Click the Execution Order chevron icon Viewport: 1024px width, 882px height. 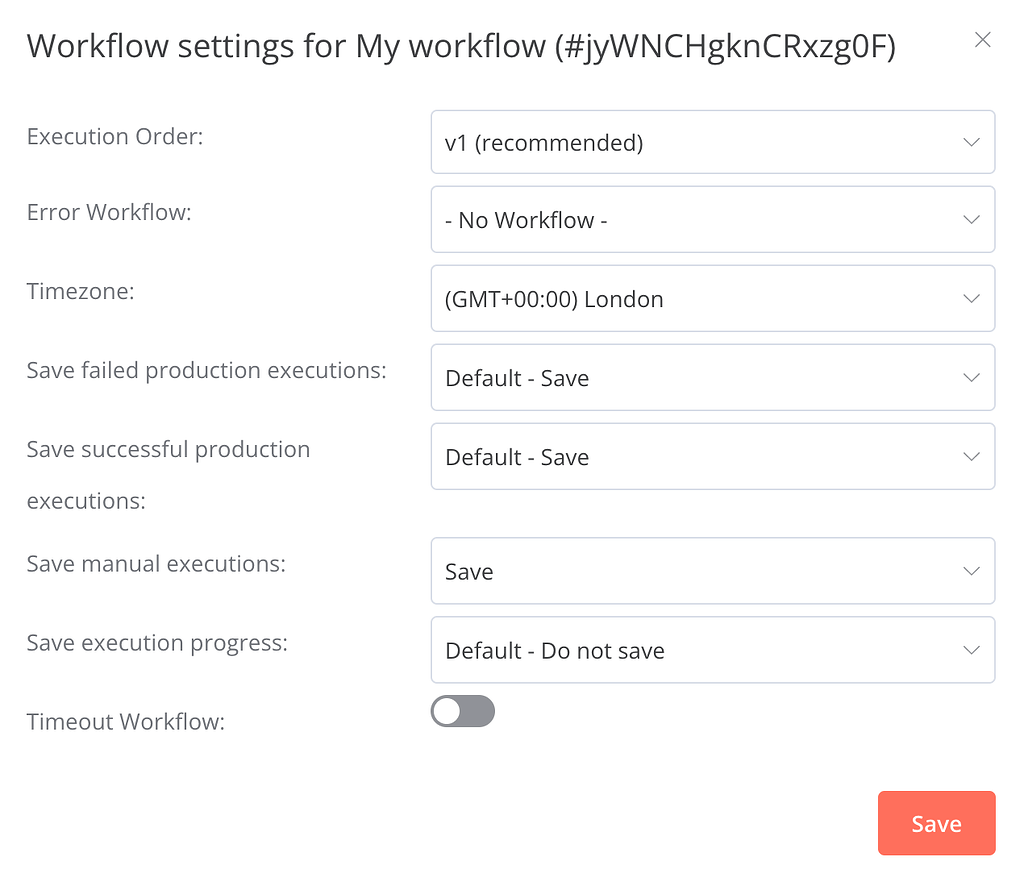click(x=971, y=142)
